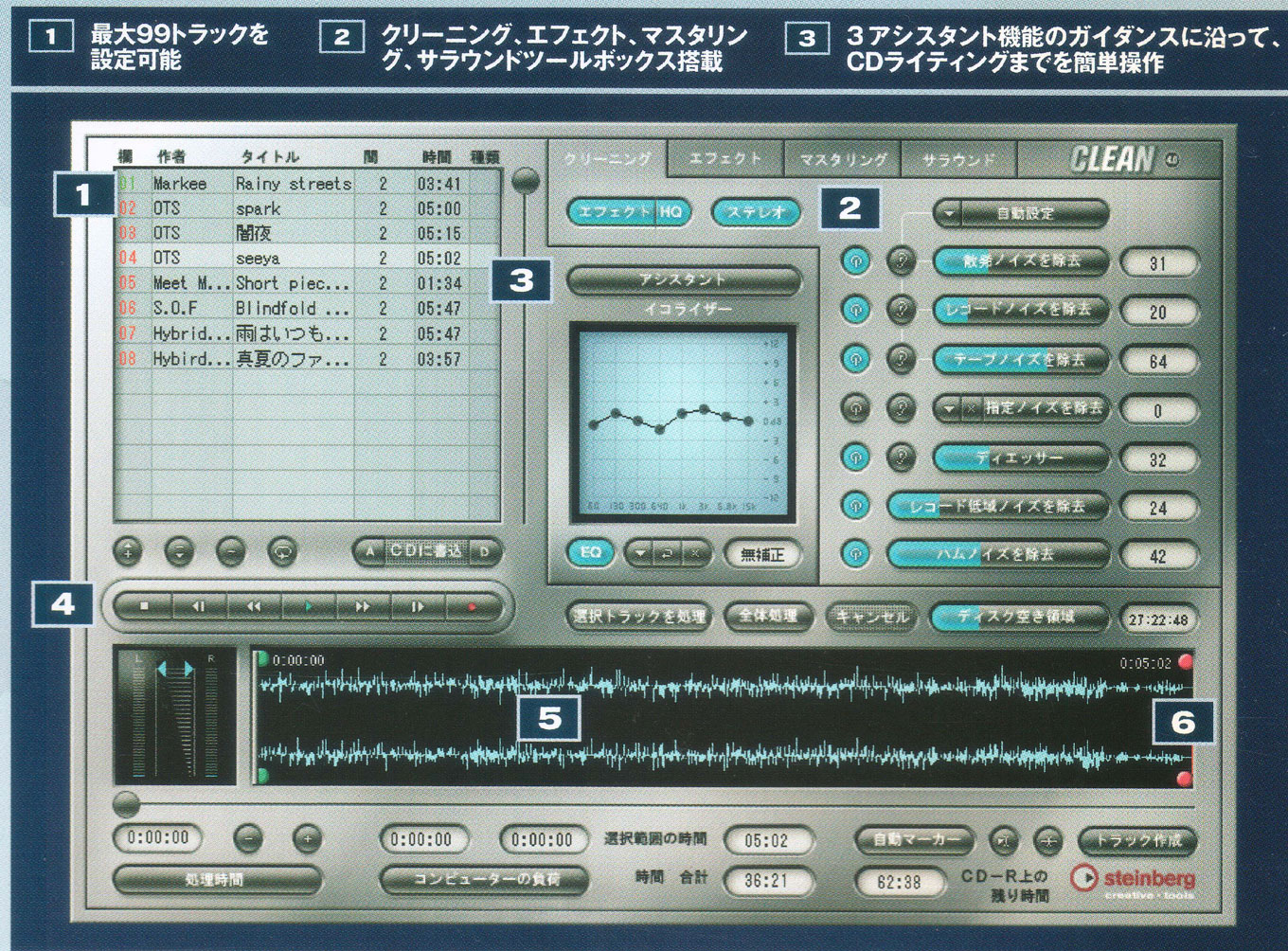The width and height of the screenshot is (1288, 951).
Task: Switch to the サラウンド tab
Action: coord(958,159)
